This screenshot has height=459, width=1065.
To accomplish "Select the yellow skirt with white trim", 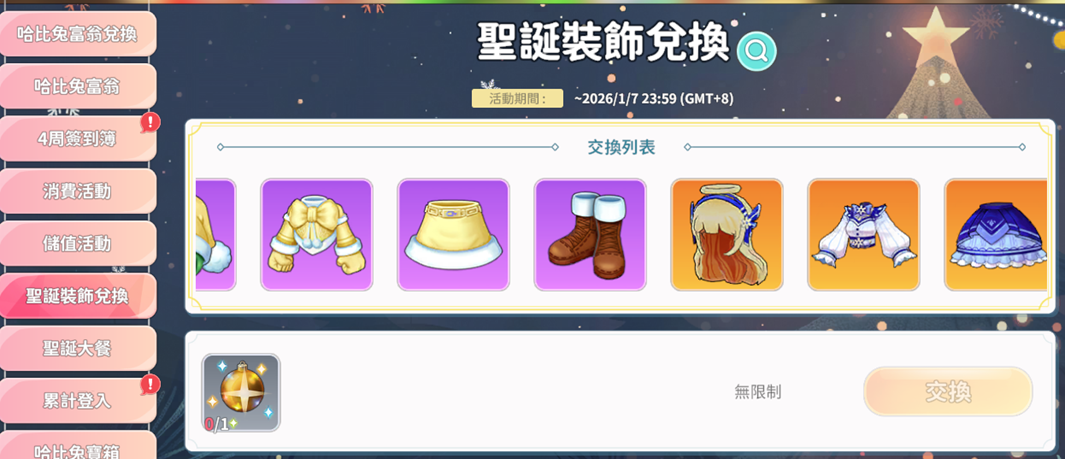I will 453,235.
